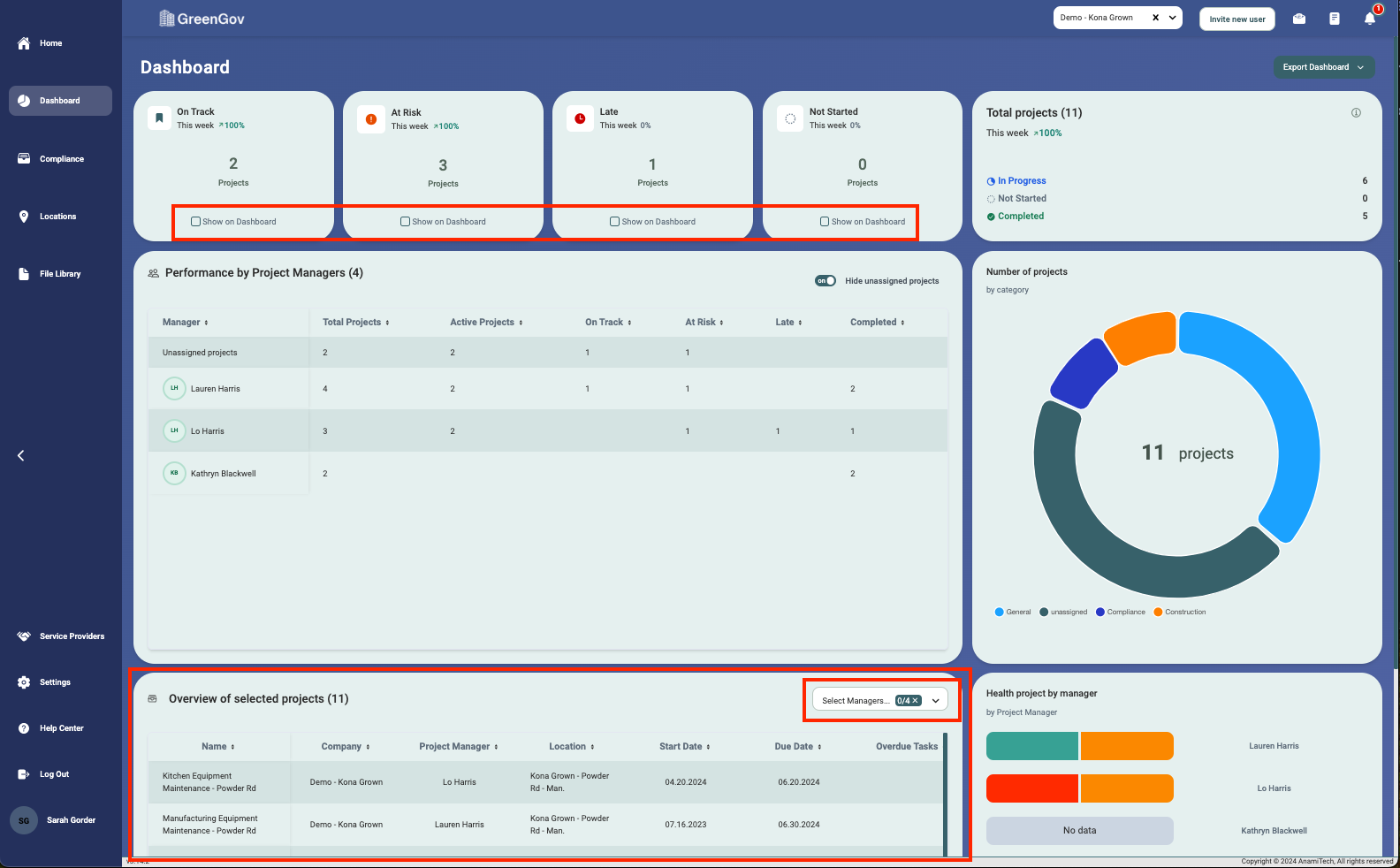Click the In Progress status link
The image size is (1400, 868).
coord(1022,181)
